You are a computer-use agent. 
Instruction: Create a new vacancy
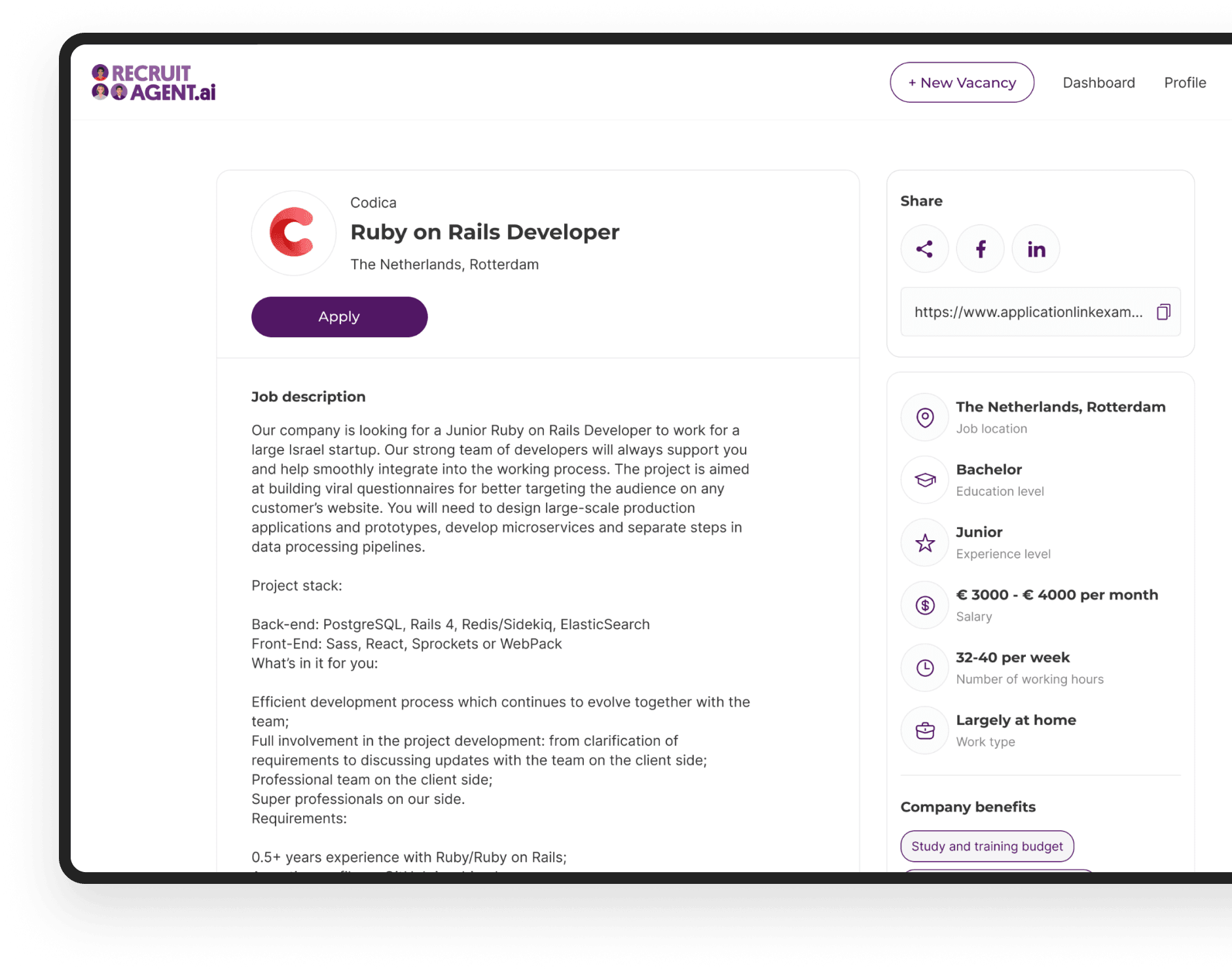(x=961, y=82)
